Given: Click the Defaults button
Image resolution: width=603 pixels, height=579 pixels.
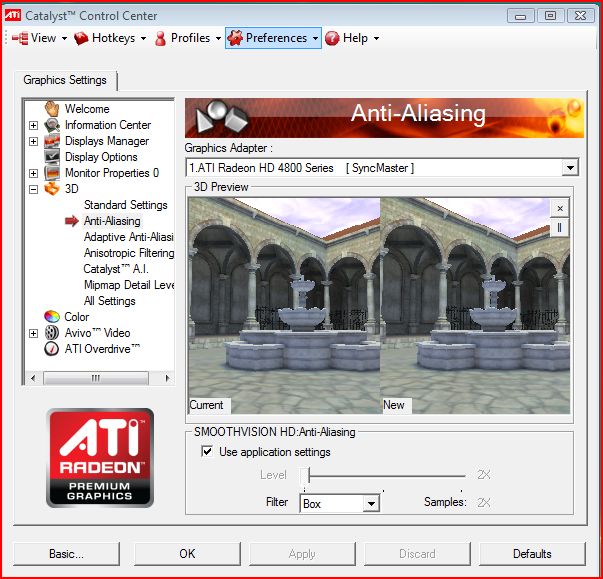Looking at the screenshot, I should click(x=532, y=554).
